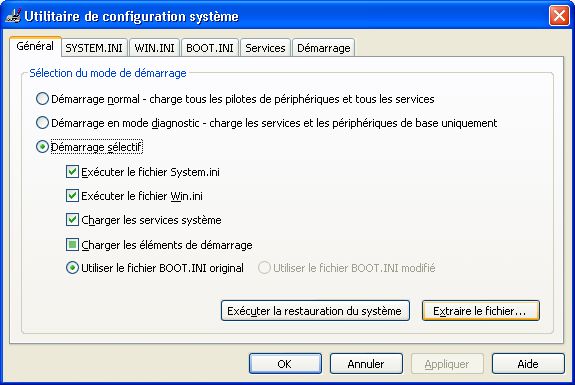Open the BOOT.INI tab
Screen dimensions: 575x385
pyautogui.click(x=210, y=48)
